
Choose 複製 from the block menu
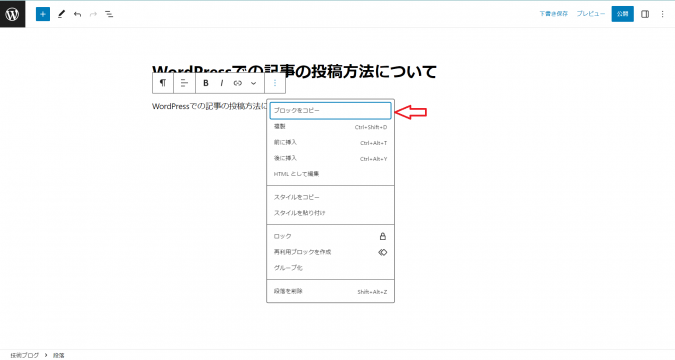(330, 127)
